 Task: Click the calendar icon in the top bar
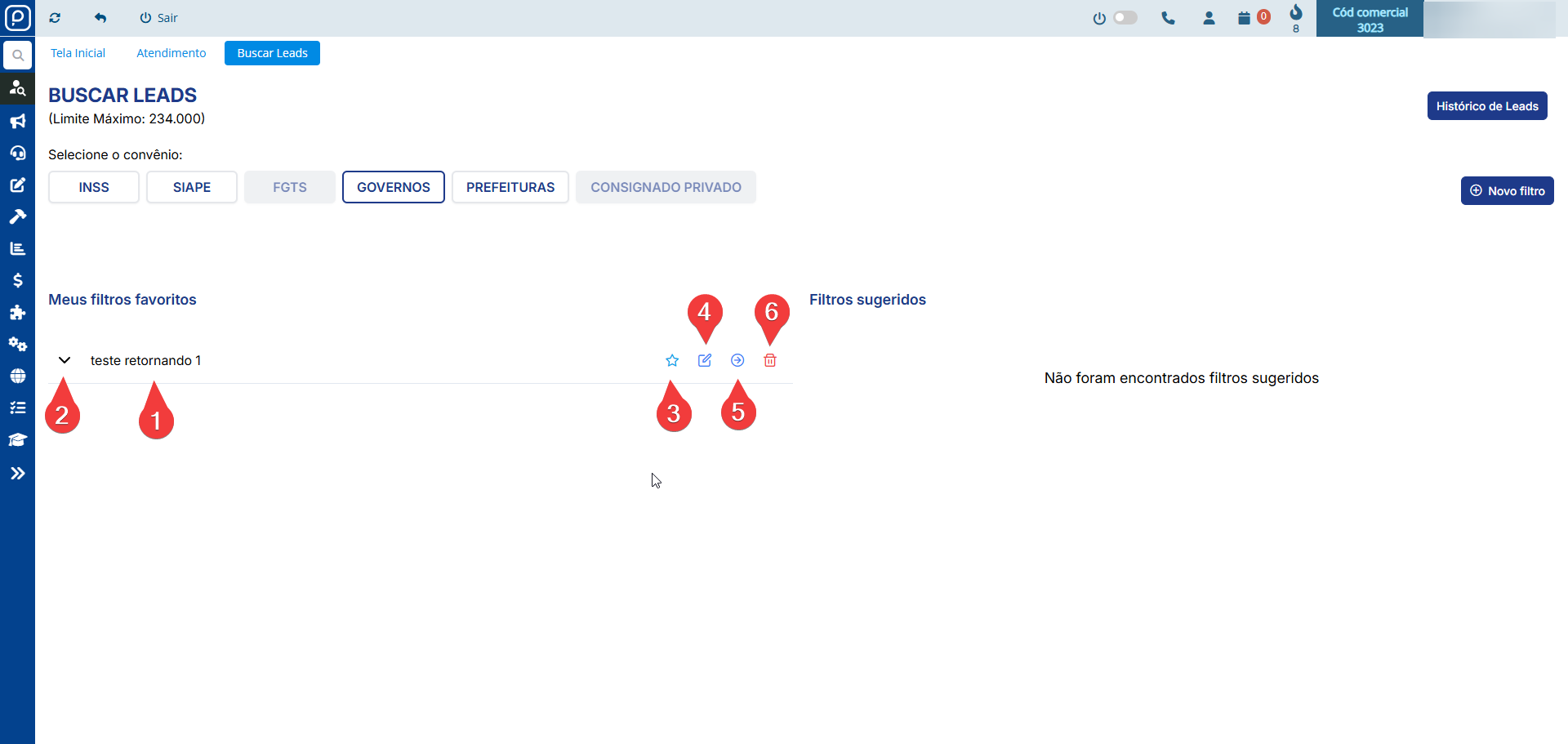point(1244,18)
